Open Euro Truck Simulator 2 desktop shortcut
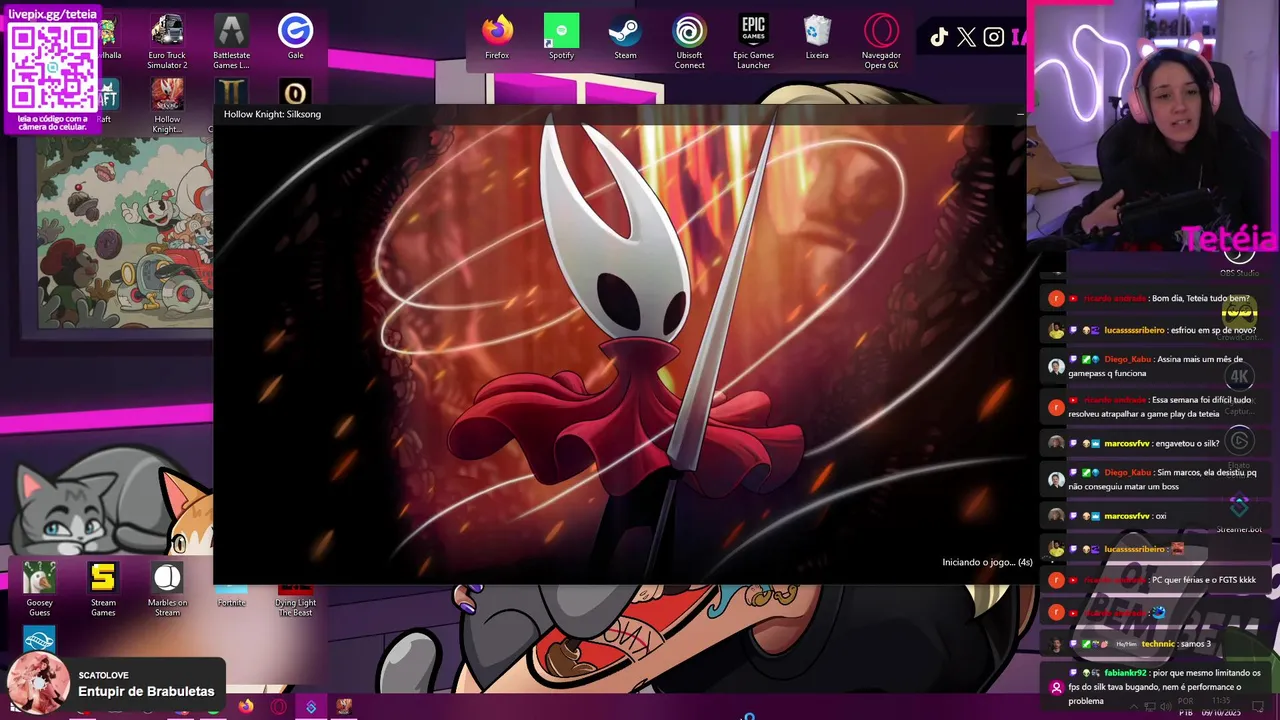The width and height of the screenshot is (1280, 720). (167, 42)
